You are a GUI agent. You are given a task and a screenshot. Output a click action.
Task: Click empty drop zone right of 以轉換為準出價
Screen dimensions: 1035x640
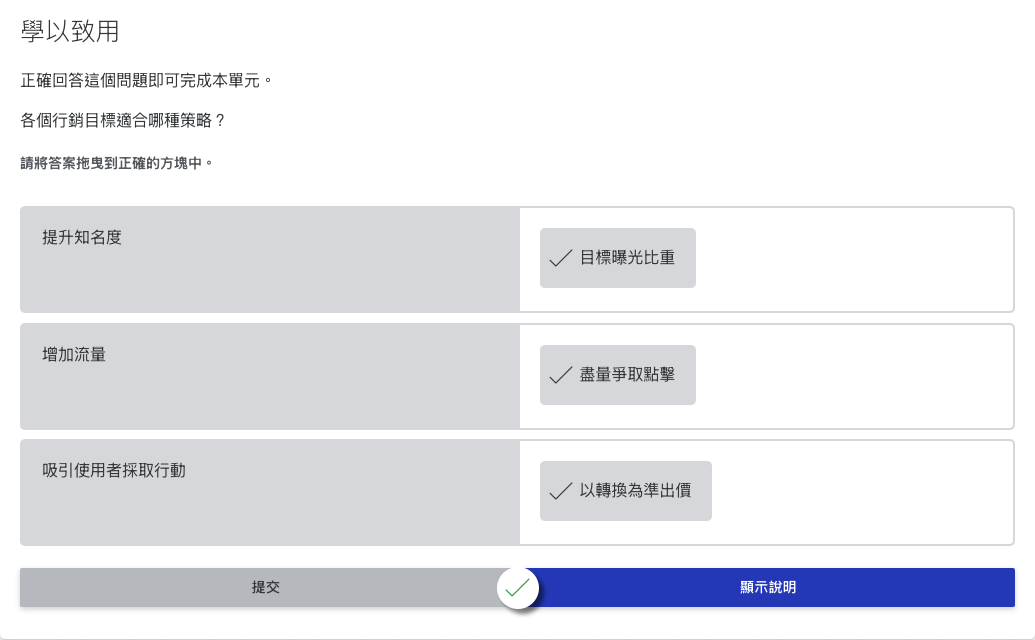click(x=860, y=492)
